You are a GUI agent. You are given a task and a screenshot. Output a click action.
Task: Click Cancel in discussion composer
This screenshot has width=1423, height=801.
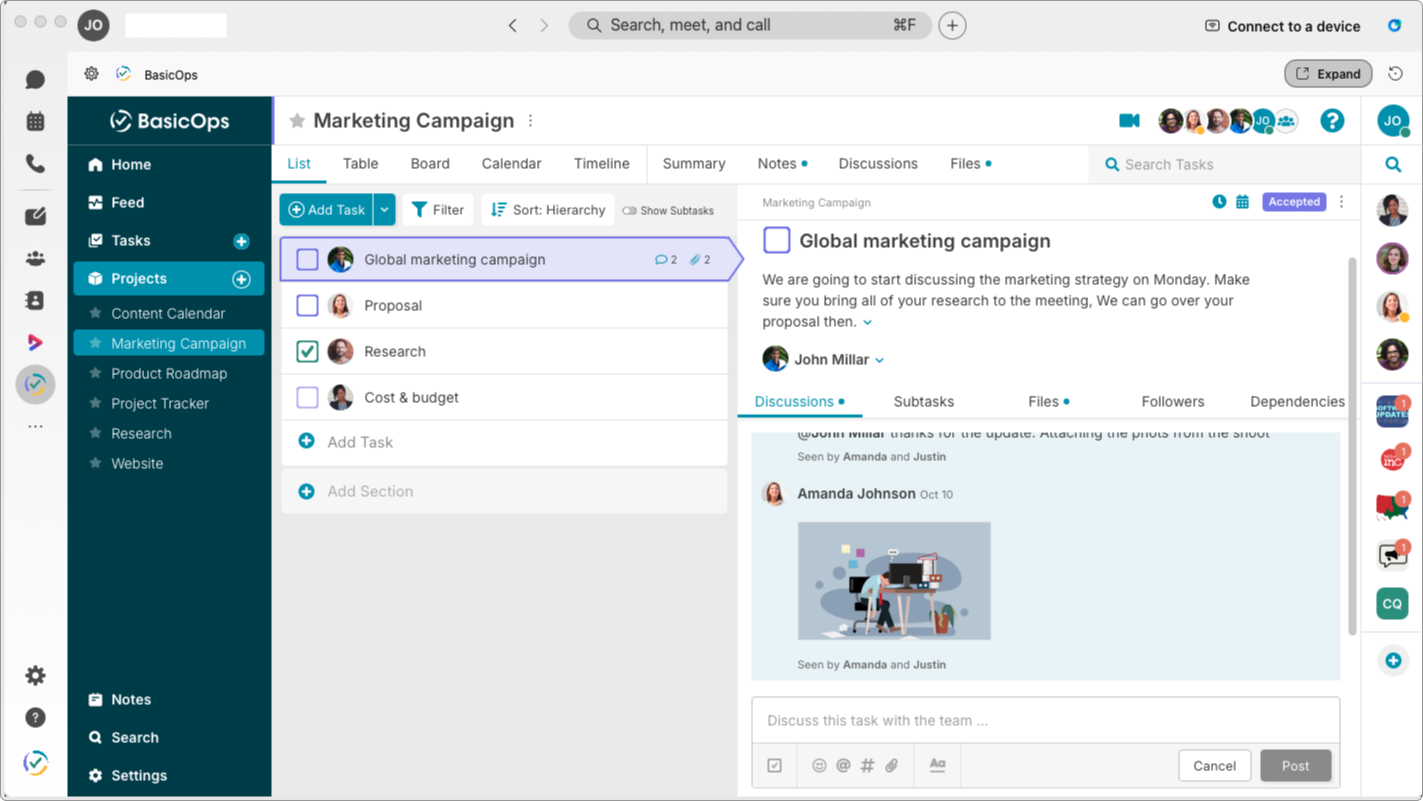1214,766
